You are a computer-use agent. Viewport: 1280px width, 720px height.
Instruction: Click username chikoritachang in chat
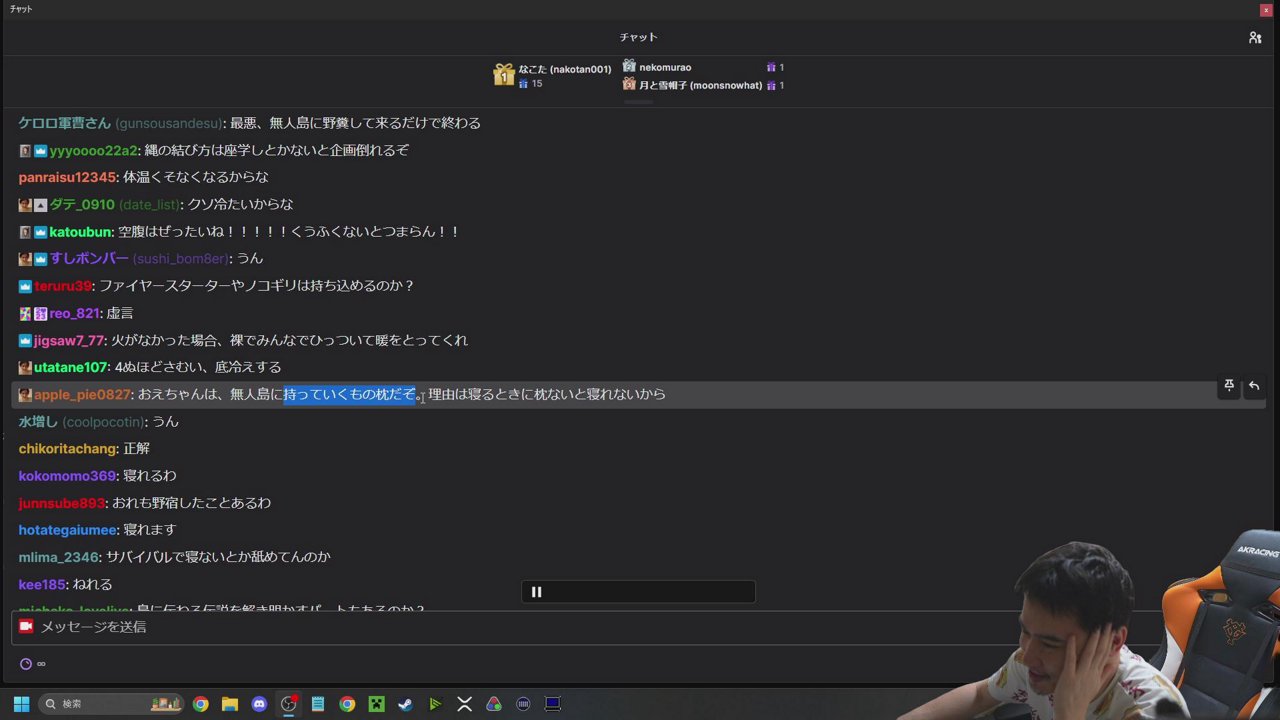pos(68,449)
